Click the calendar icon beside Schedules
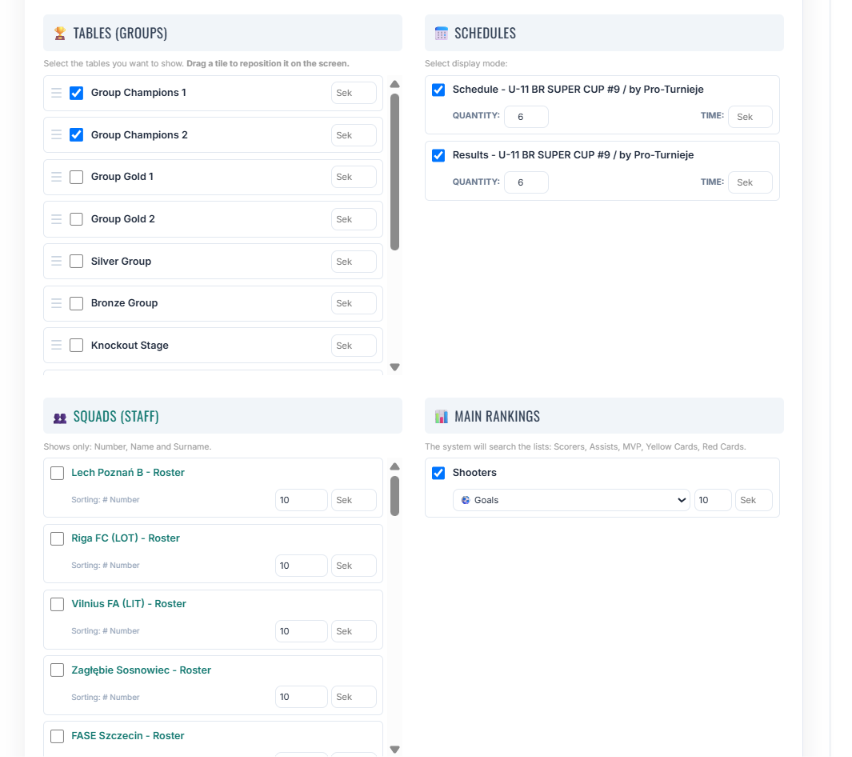 (x=441, y=33)
